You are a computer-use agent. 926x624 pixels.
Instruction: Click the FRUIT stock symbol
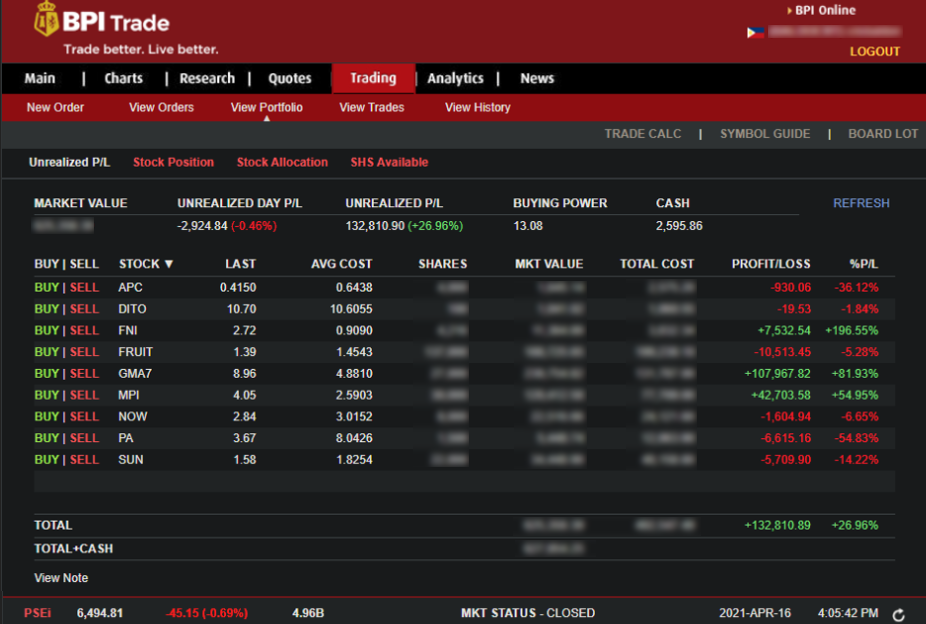click(135, 352)
